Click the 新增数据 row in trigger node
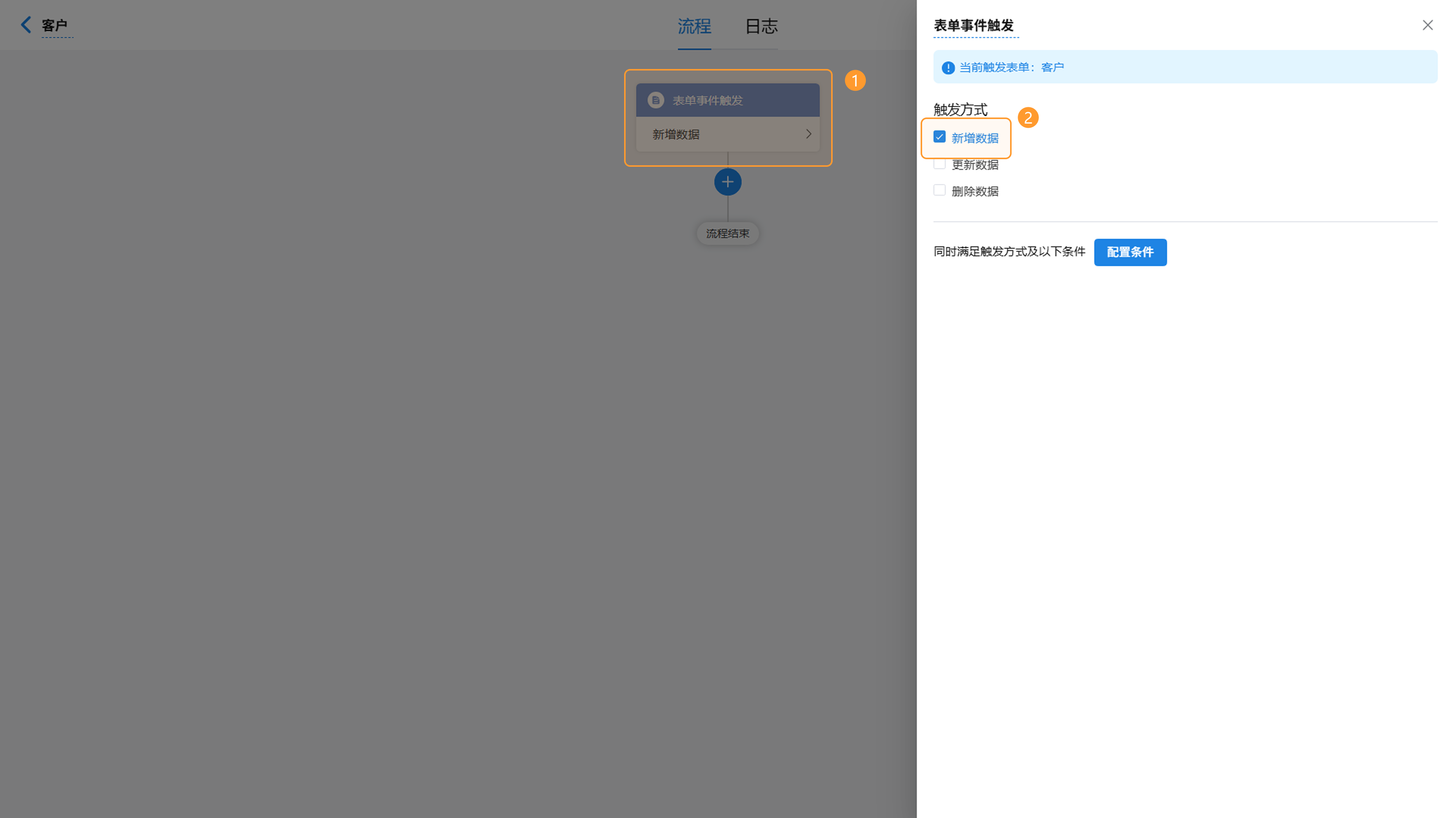 click(x=728, y=135)
